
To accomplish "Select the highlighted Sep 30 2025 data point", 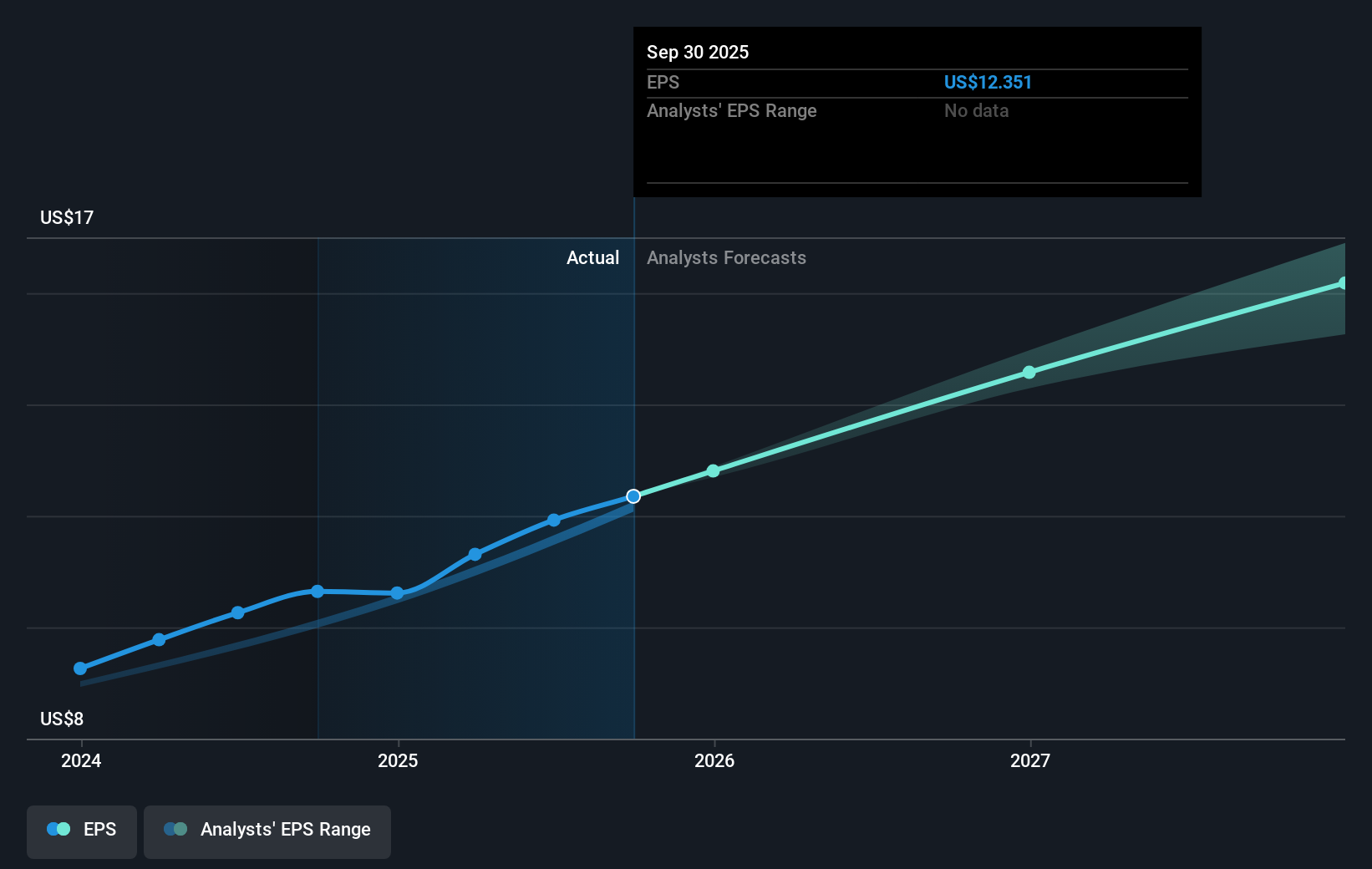I will click(x=633, y=496).
